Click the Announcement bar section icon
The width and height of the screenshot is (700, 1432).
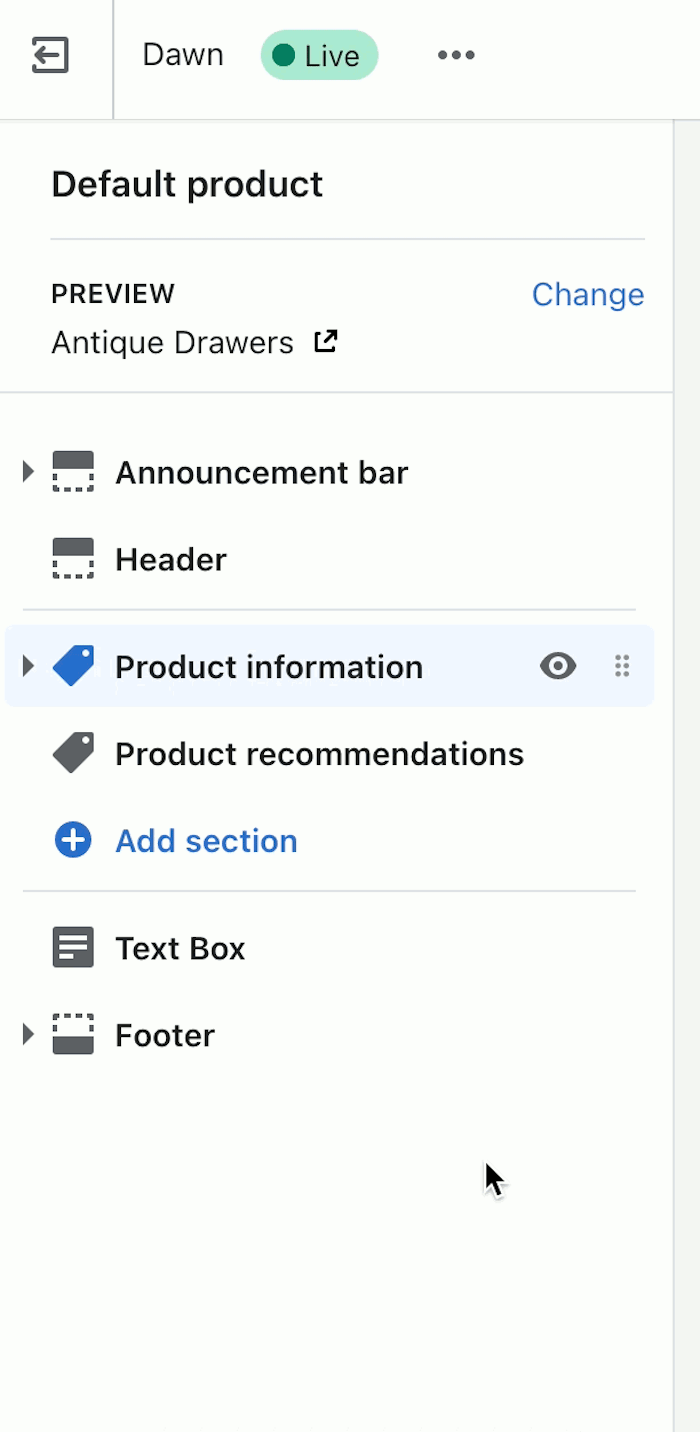pyautogui.click(x=73, y=472)
